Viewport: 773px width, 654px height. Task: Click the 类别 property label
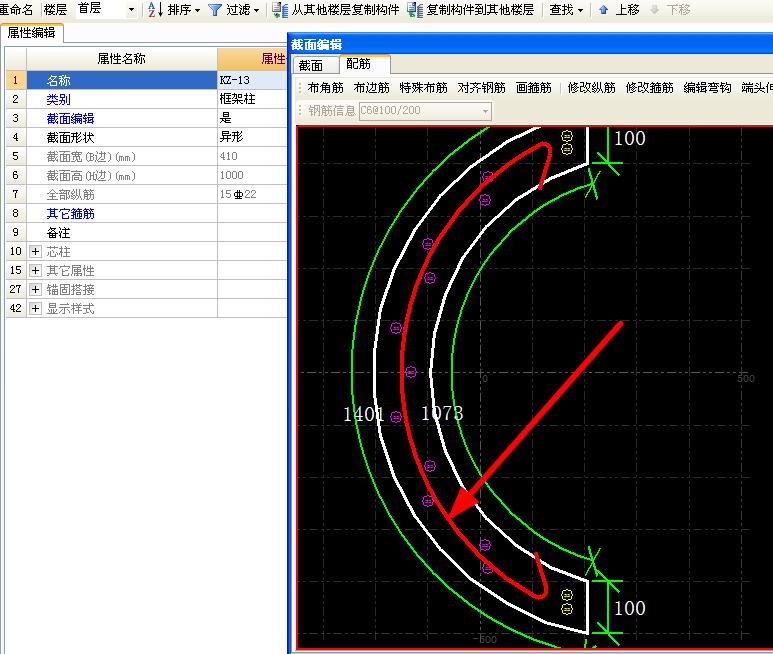[58, 99]
